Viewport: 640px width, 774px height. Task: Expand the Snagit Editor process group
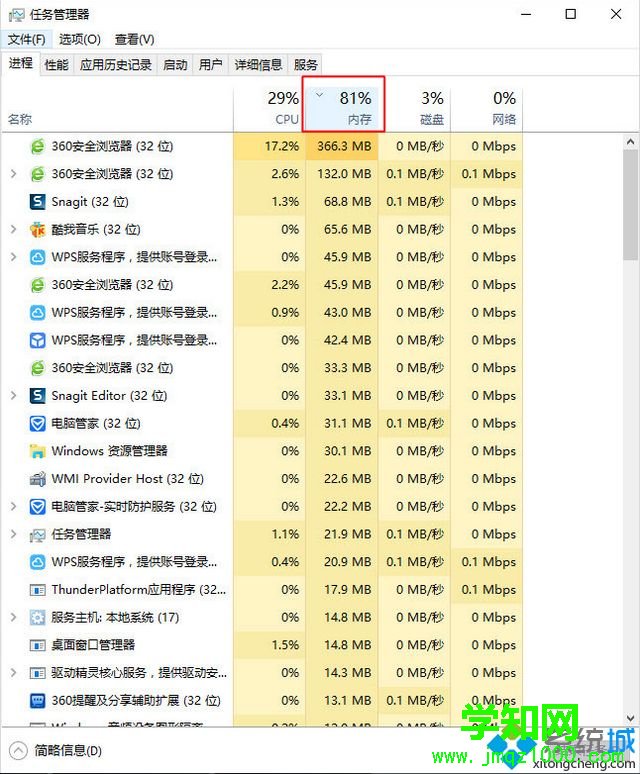click(x=14, y=395)
